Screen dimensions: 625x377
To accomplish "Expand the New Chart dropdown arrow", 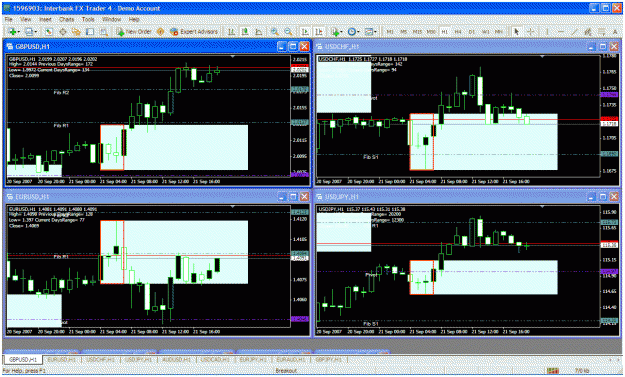I will tap(19, 32).
